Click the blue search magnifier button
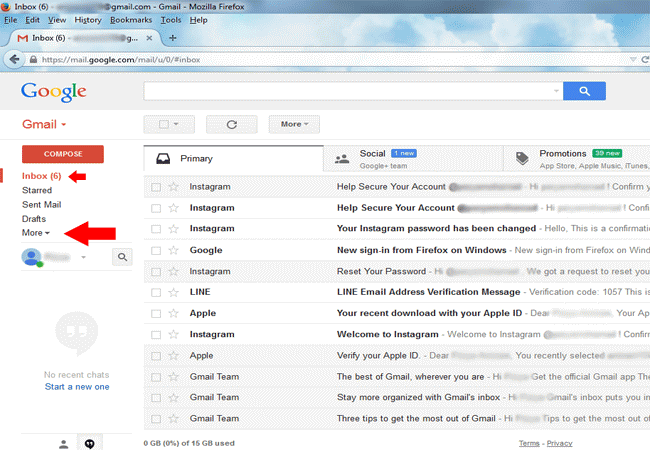 coord(584,91)
